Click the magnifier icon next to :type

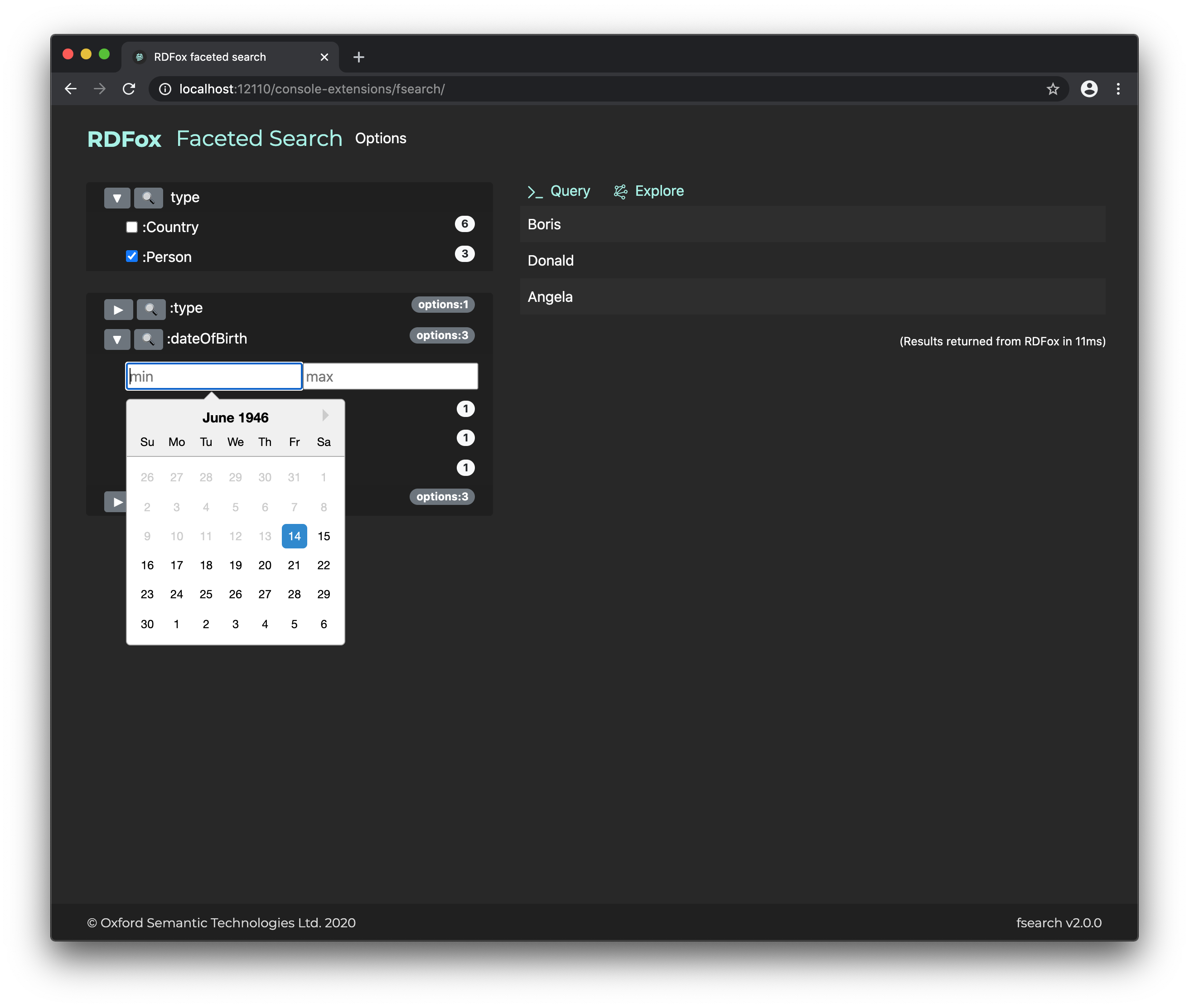point(151,309)
